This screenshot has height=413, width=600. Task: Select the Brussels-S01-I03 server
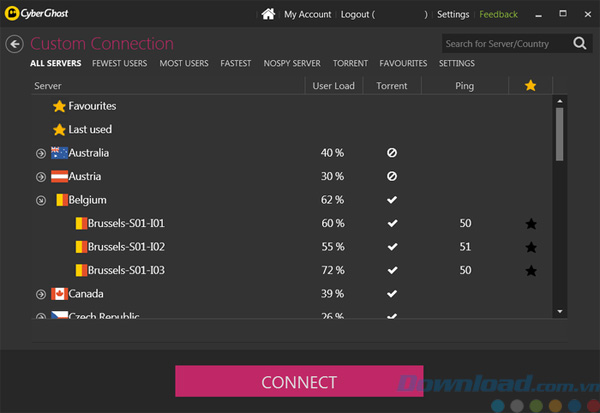292,270
